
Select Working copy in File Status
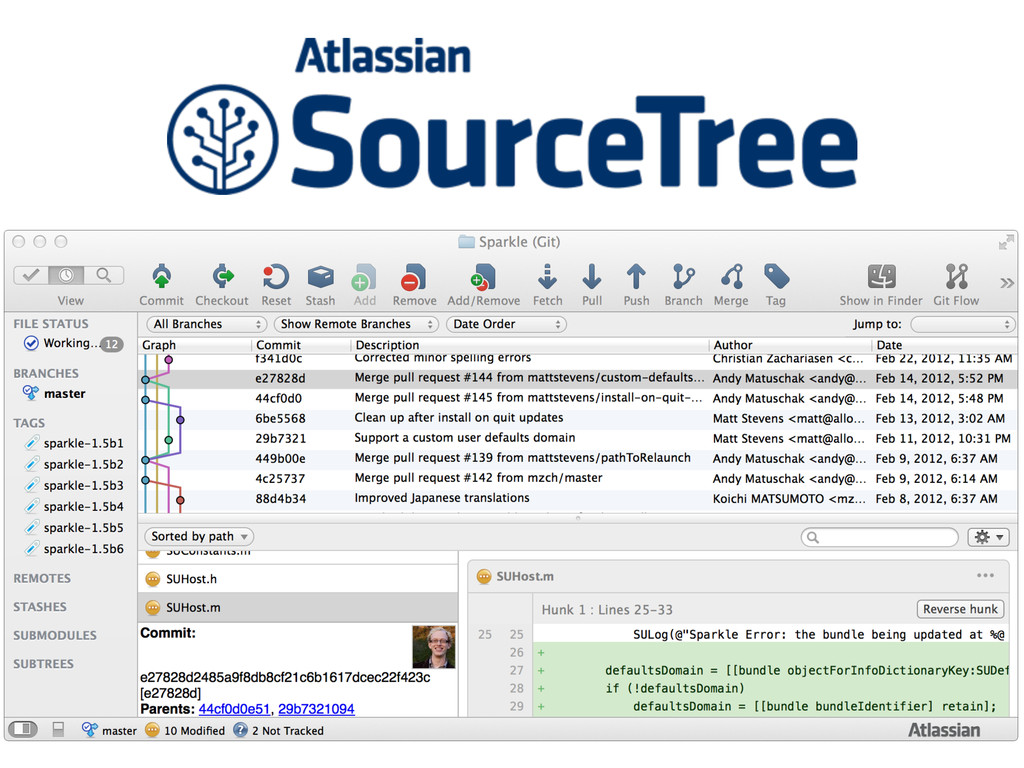pos(72,343)
